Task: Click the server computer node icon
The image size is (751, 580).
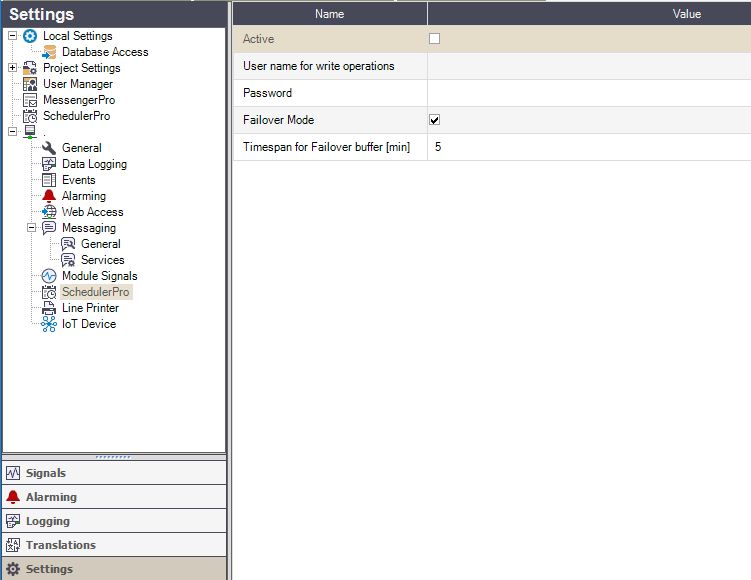Action: [30, 132]
